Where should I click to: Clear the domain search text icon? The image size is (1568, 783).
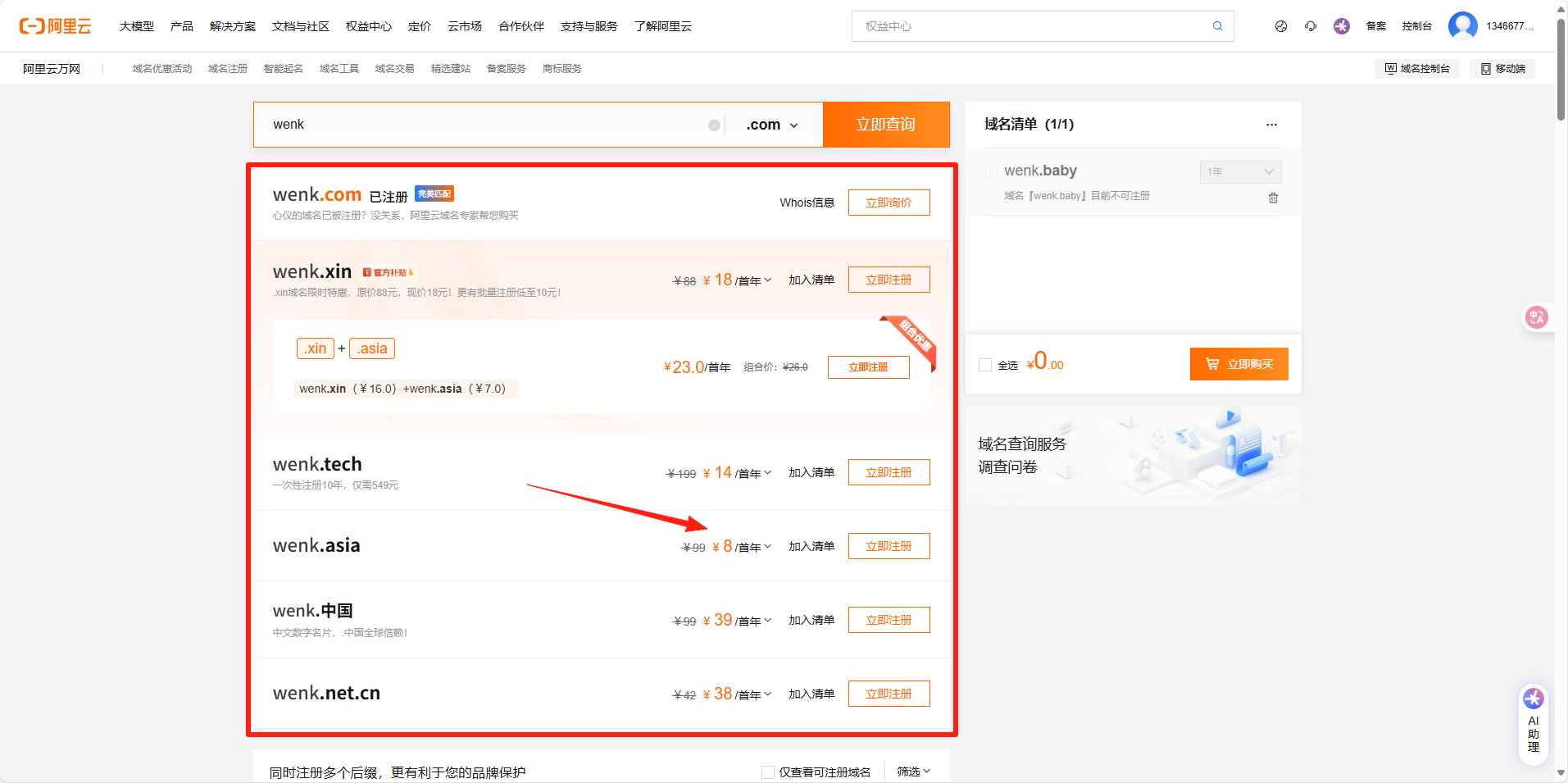(714, 125)
